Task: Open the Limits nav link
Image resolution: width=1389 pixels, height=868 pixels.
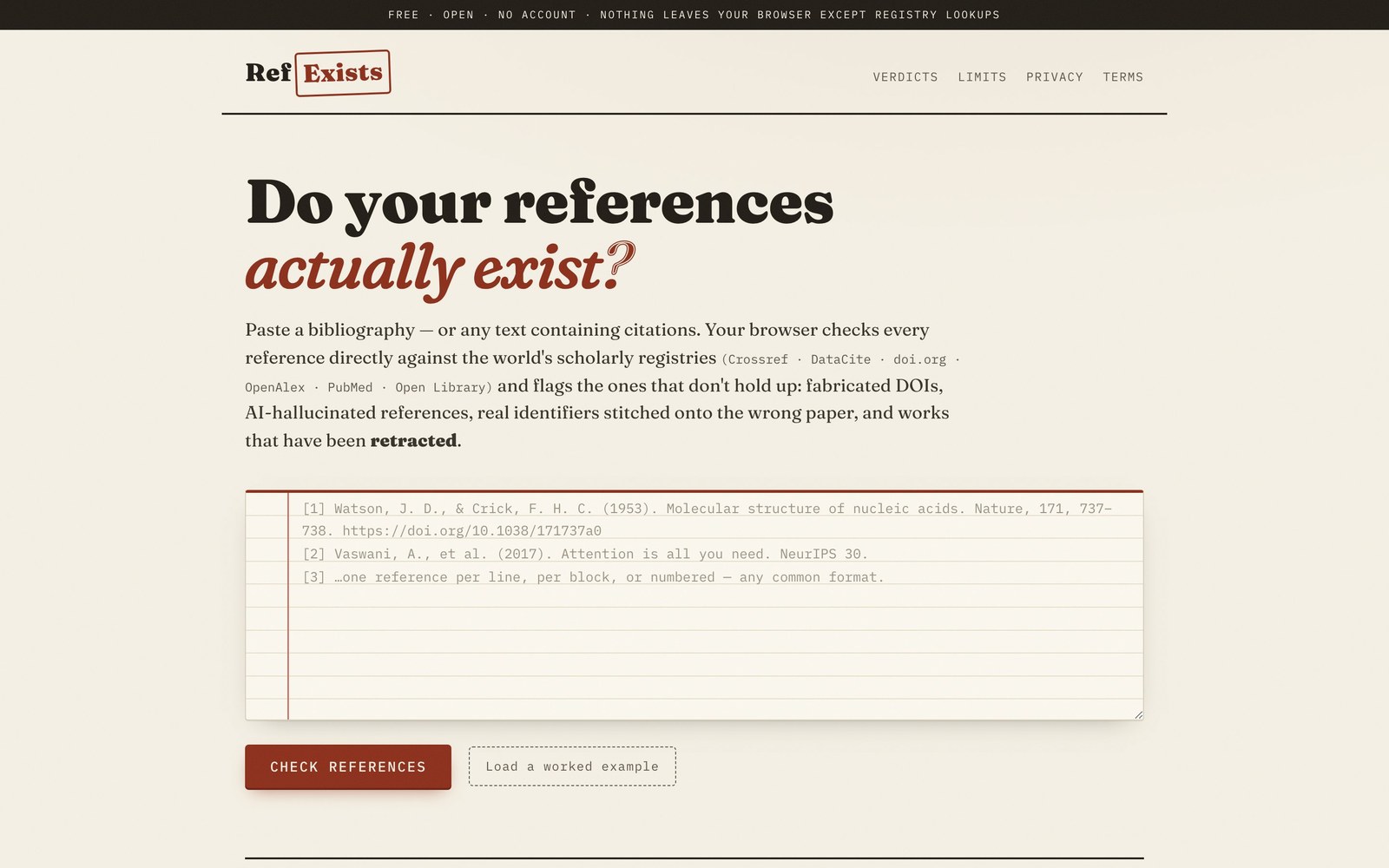Action: tap(982, 77)
